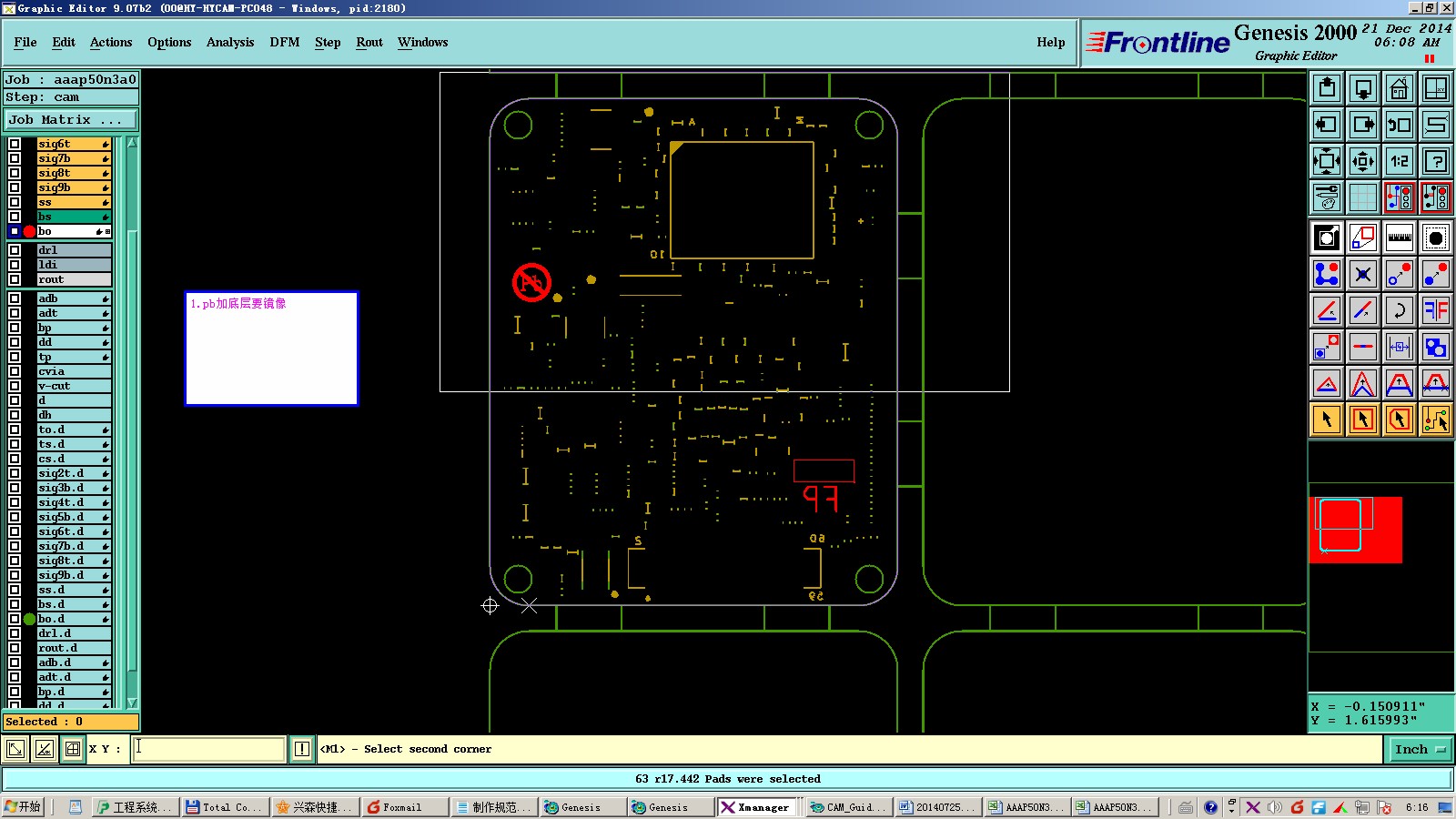The height and width of the screenshot is (819, 1456).
Task: Click the red-blue horizontal line segment icon
Action: point(1363,347)
